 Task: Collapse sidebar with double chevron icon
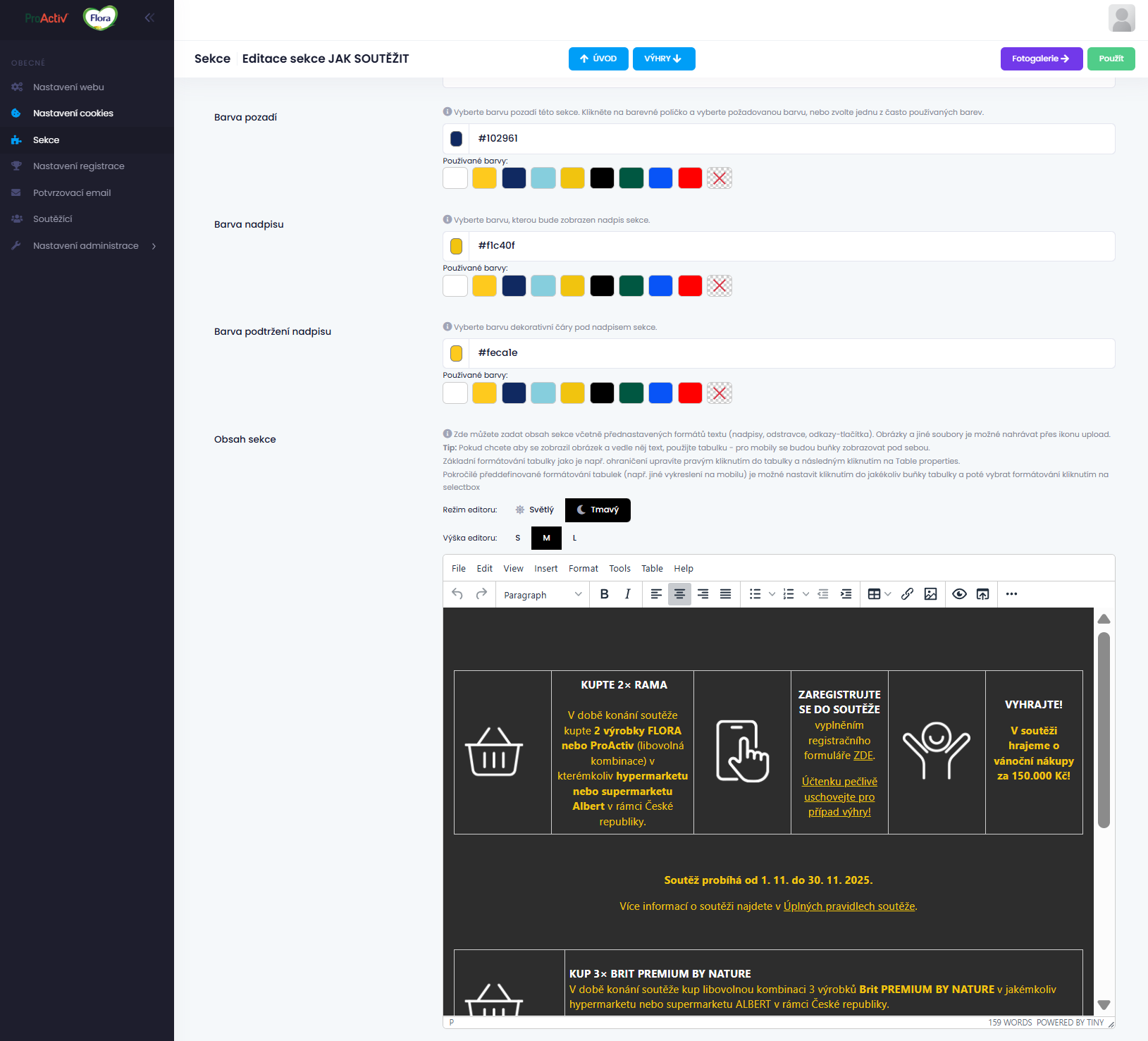tap(149, 18)
